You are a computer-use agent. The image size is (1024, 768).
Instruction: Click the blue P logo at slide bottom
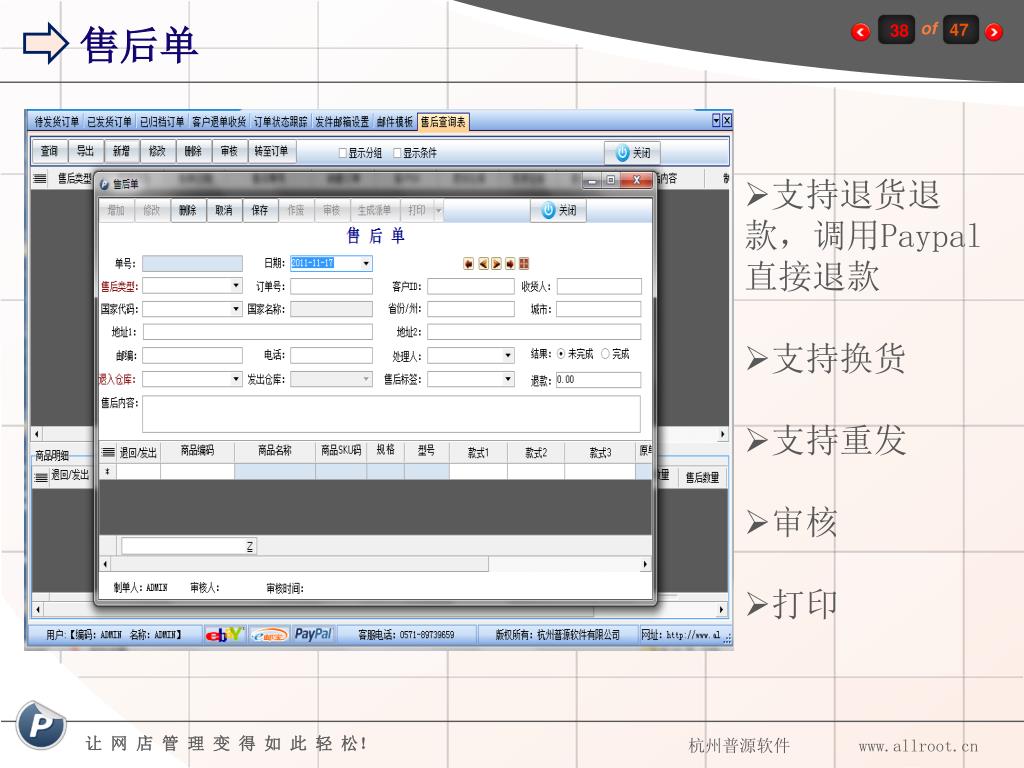40,725
